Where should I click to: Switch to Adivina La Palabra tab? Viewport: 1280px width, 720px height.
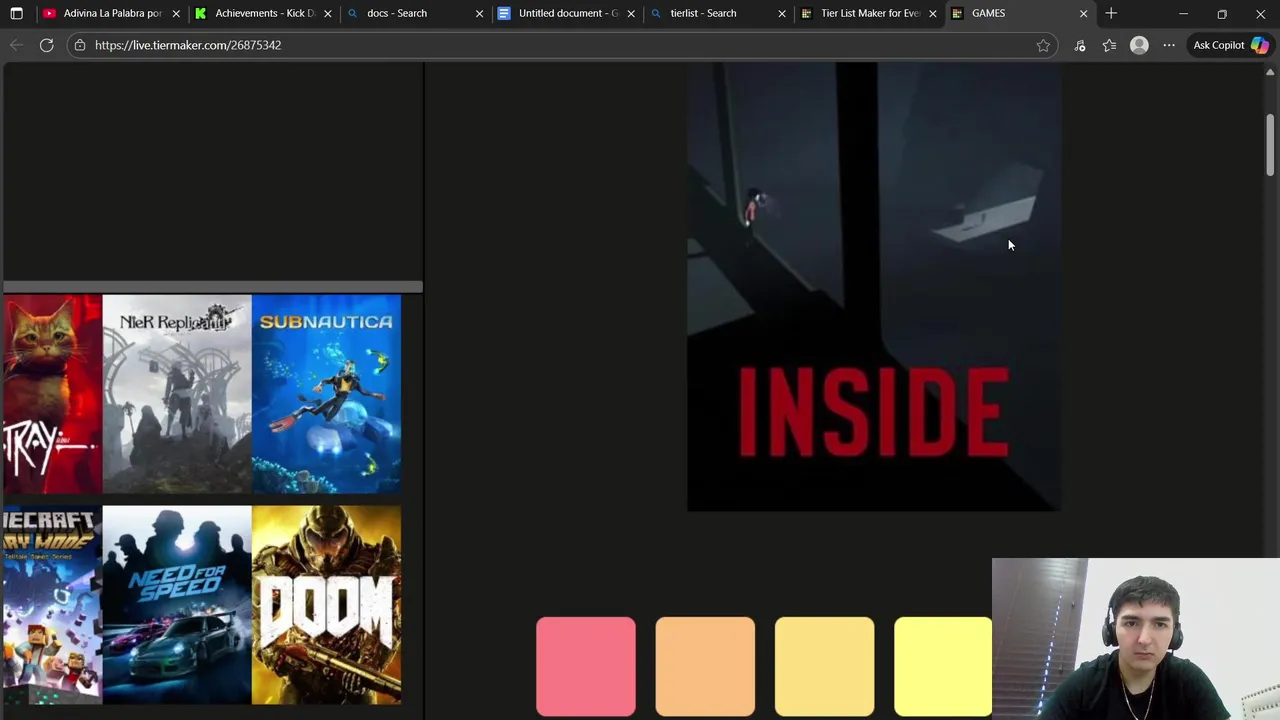[x=112, y=13]
